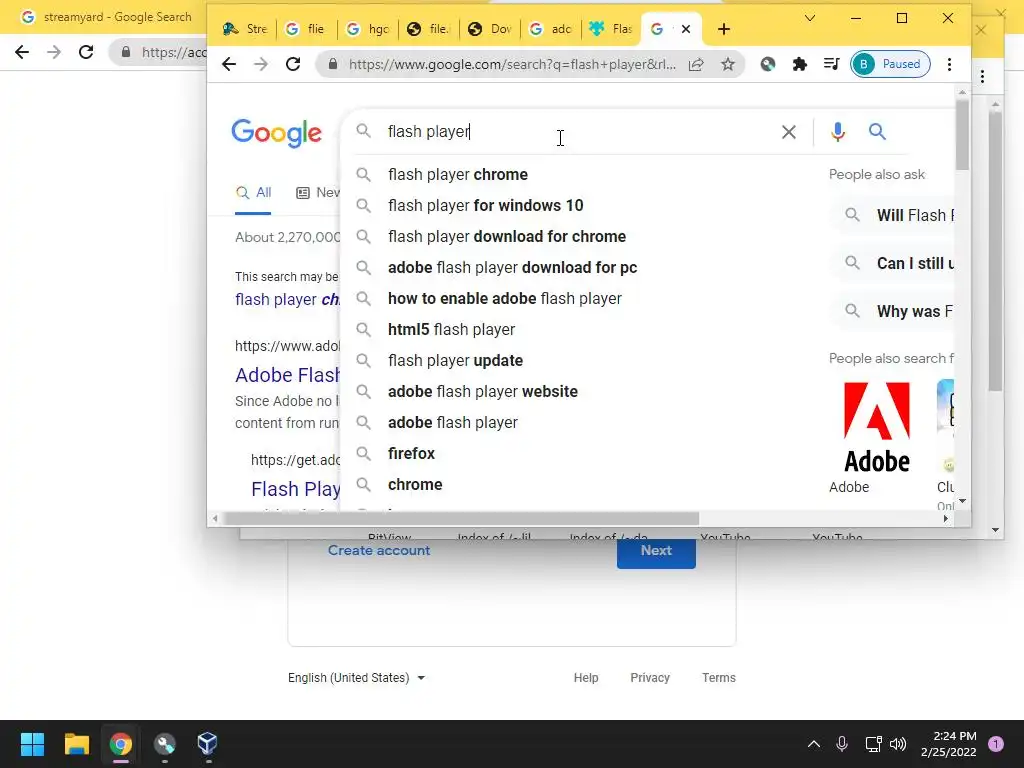Screen dimensions: 1024x768
Task: Open File Explorer from the taskbar
Action: (x=76, y=744)
